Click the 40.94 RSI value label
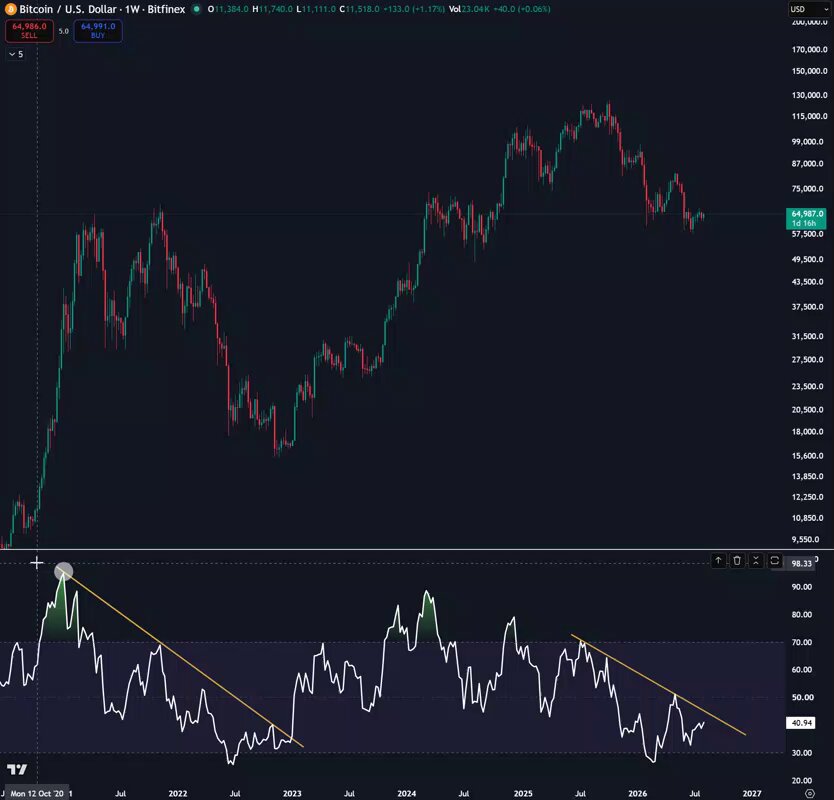The image size is (834, 800). pos(802,723)
